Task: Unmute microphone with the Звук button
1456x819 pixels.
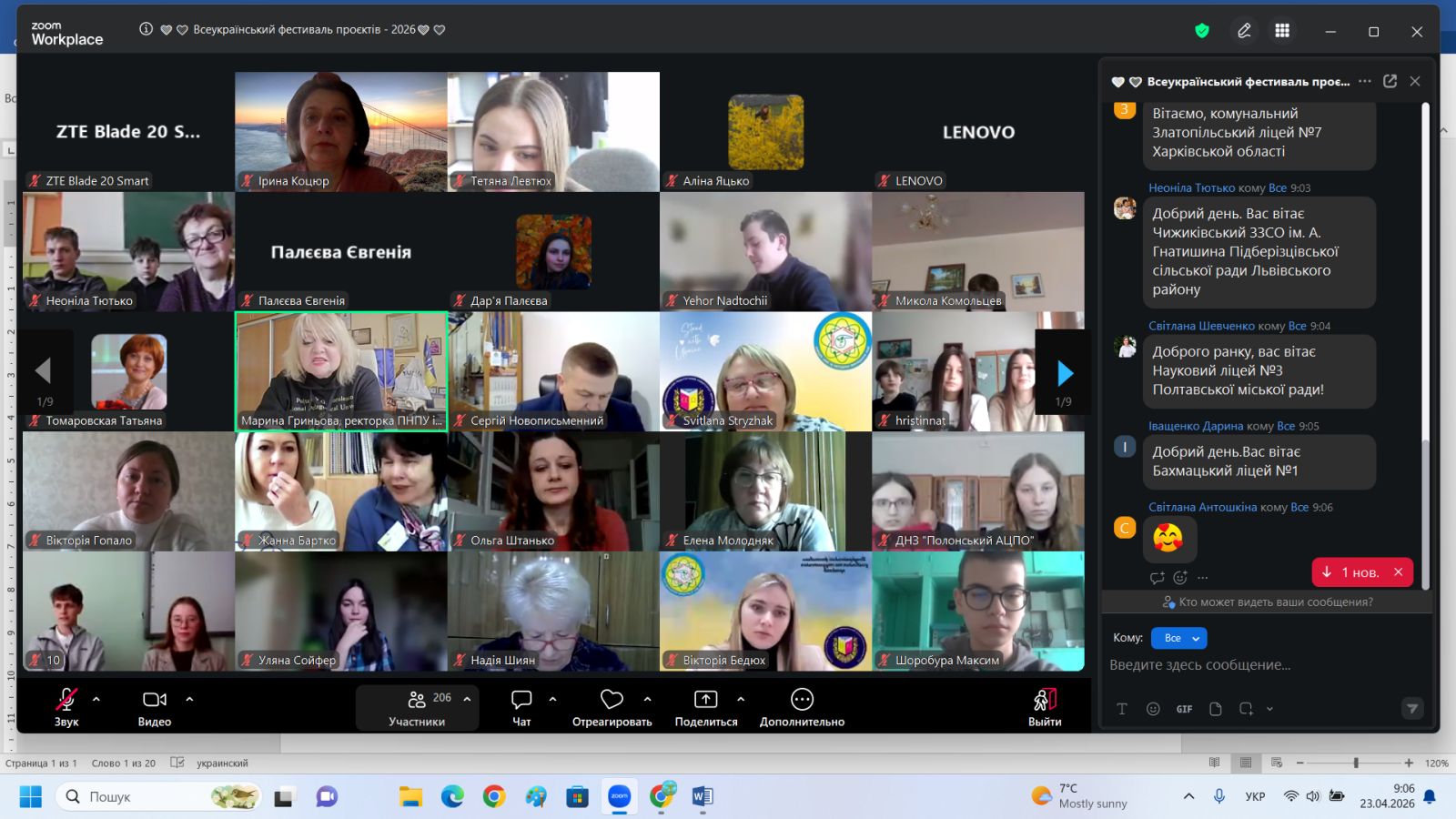Action: [x=66, y=705]
